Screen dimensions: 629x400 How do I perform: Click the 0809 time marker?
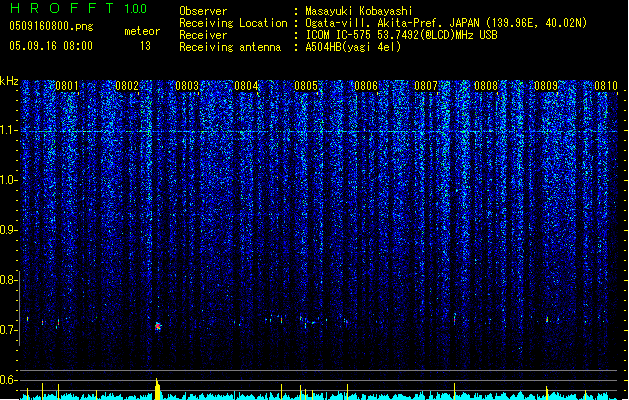(546, 86)
